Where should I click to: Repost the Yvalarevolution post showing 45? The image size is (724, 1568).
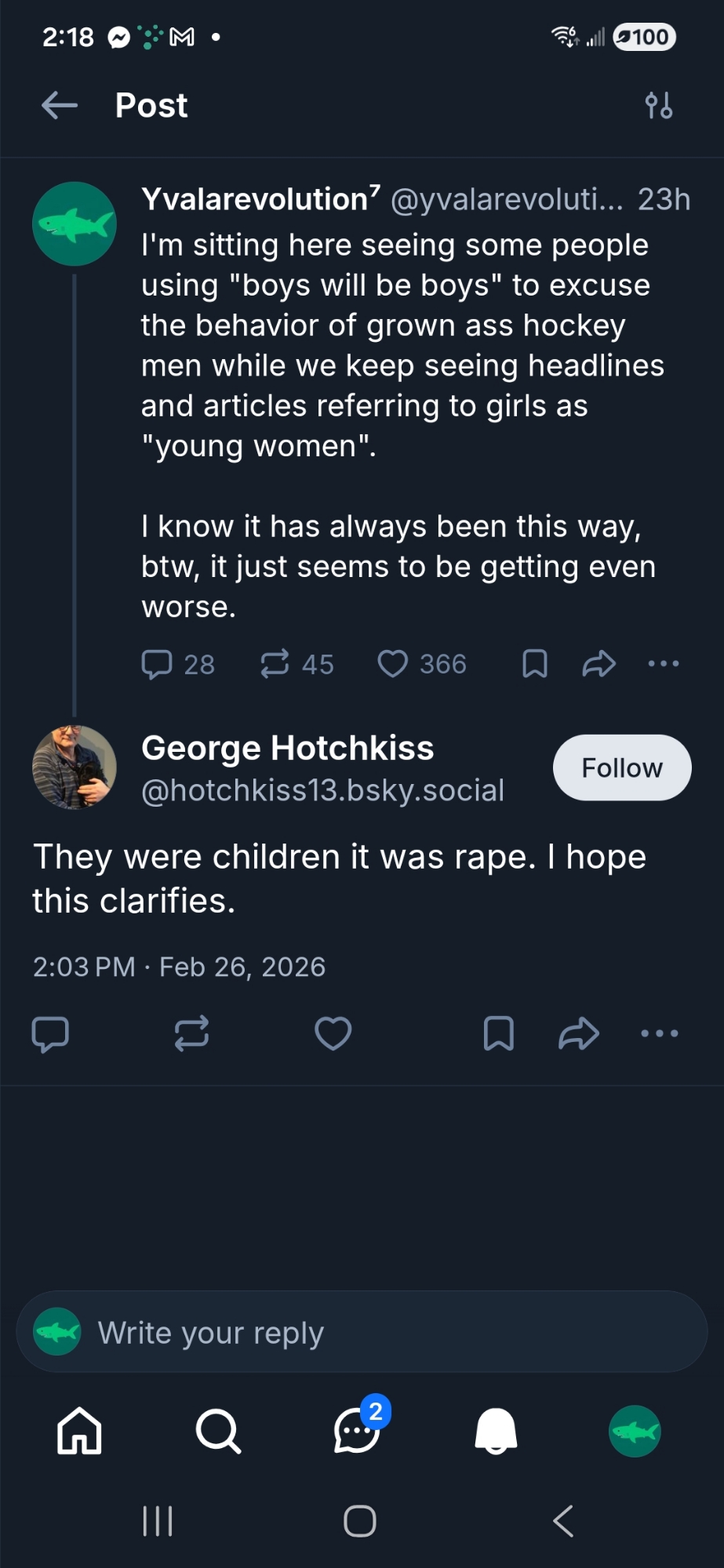(275, 664)
